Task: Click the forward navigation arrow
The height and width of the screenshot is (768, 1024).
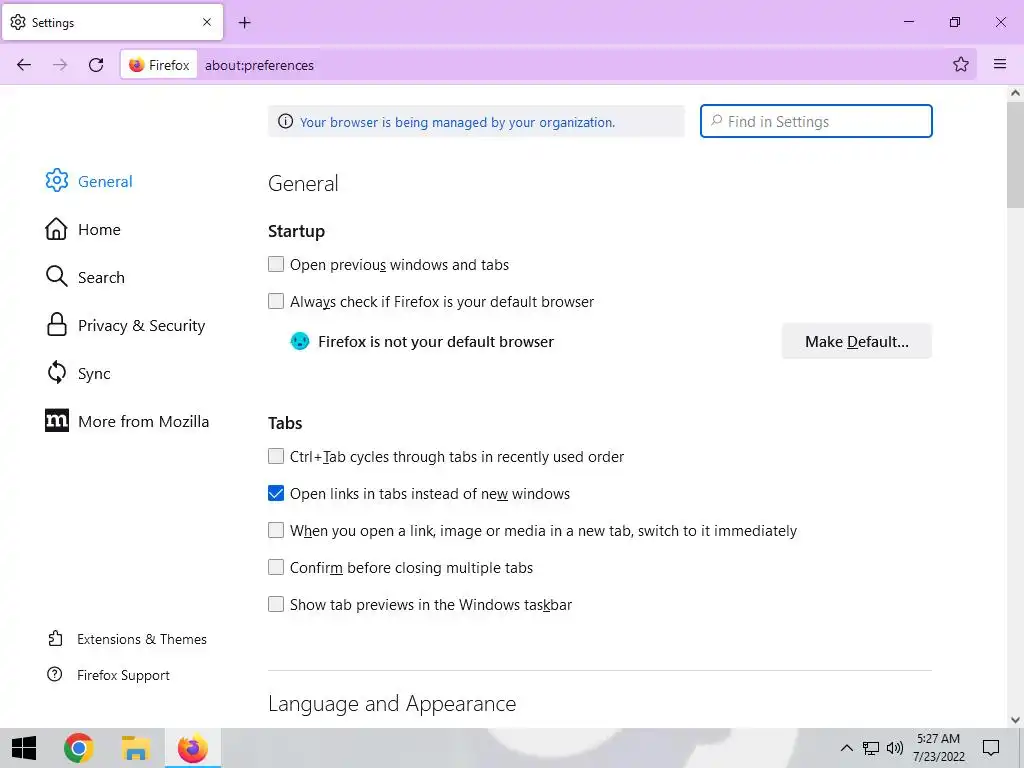Action: tap(60, 65)
